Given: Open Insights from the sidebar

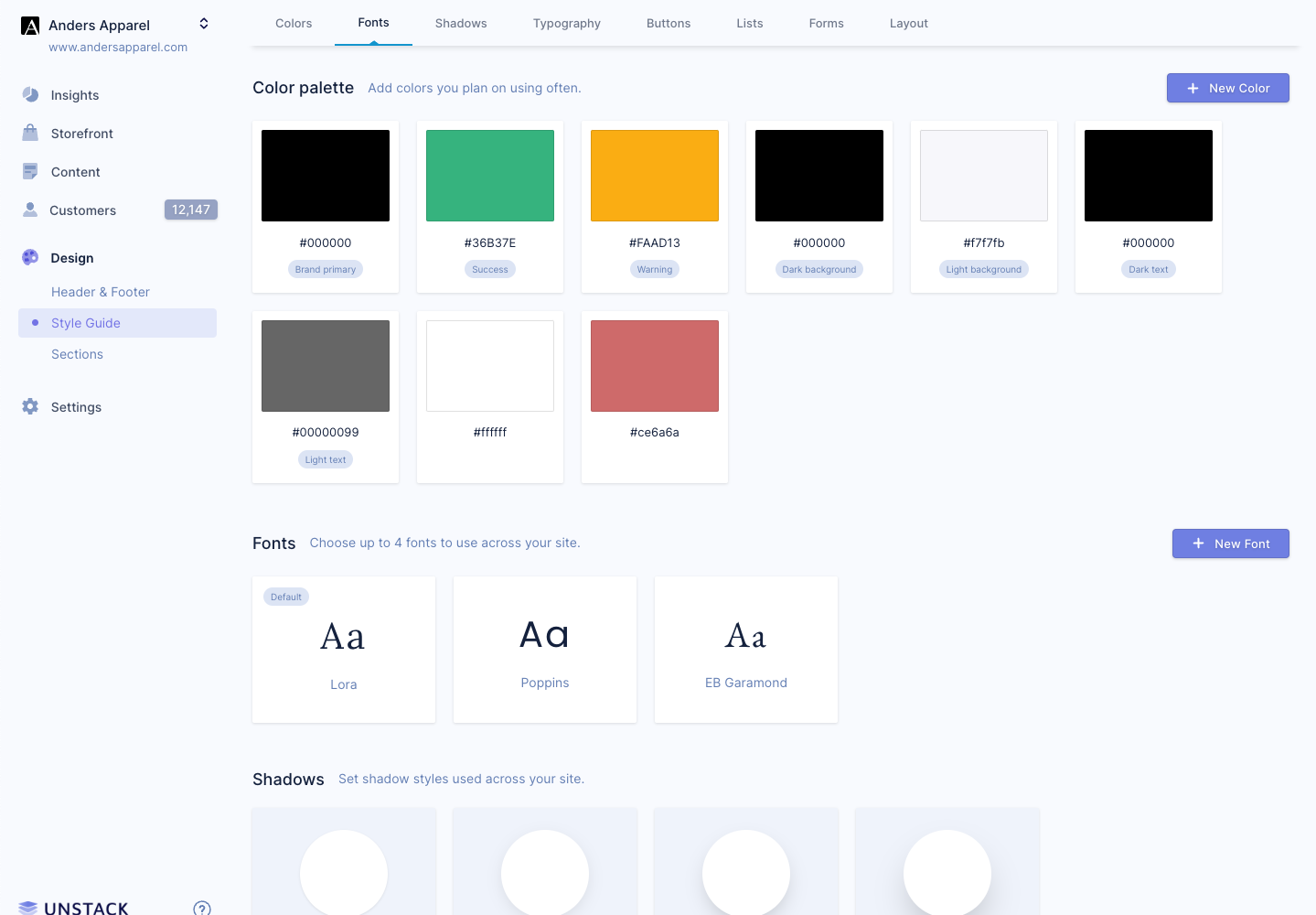Looking at the screenshot, I should (x=74, y=95).
